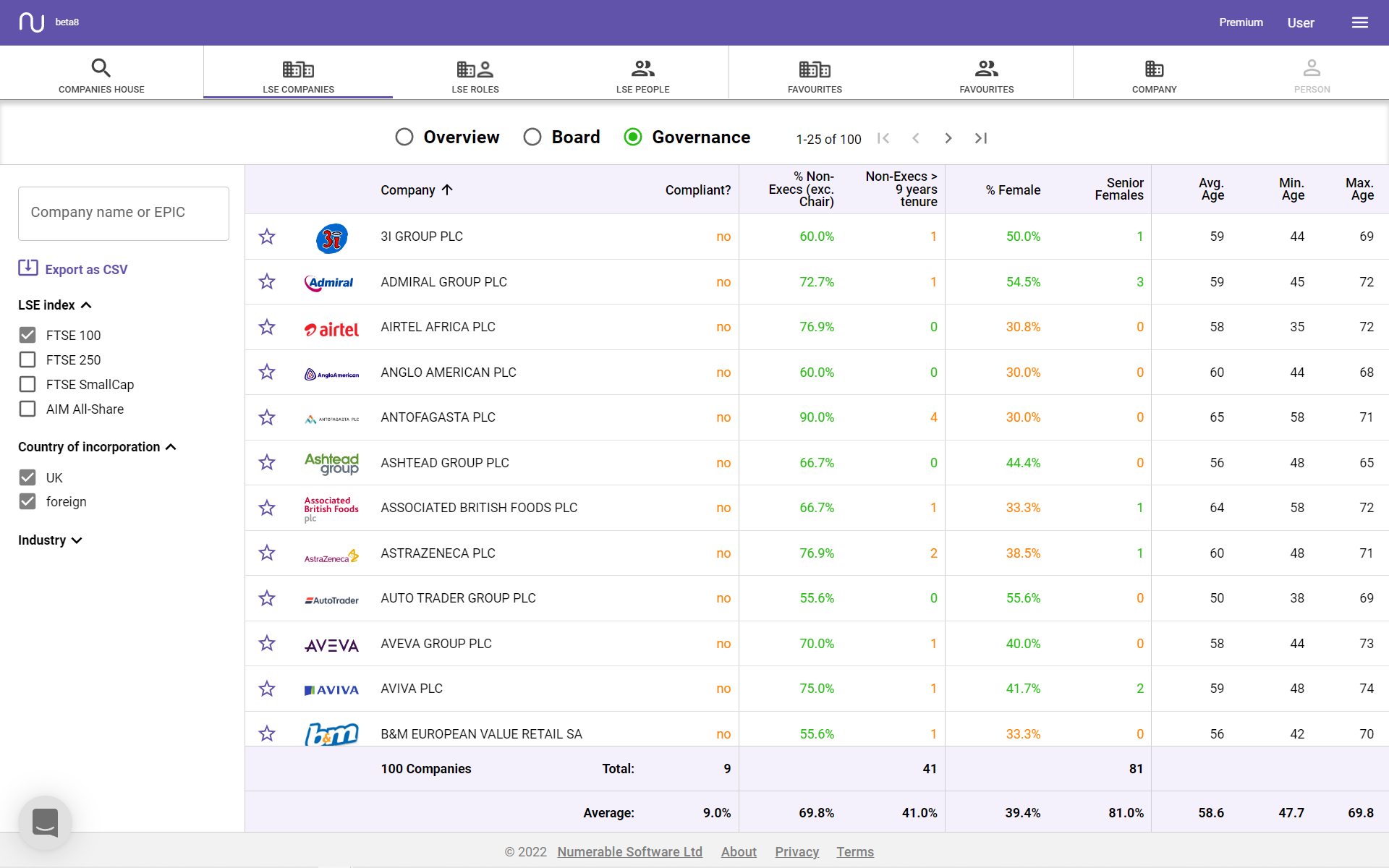
Task: Jump to last page of results
Action: pos(981,138)
